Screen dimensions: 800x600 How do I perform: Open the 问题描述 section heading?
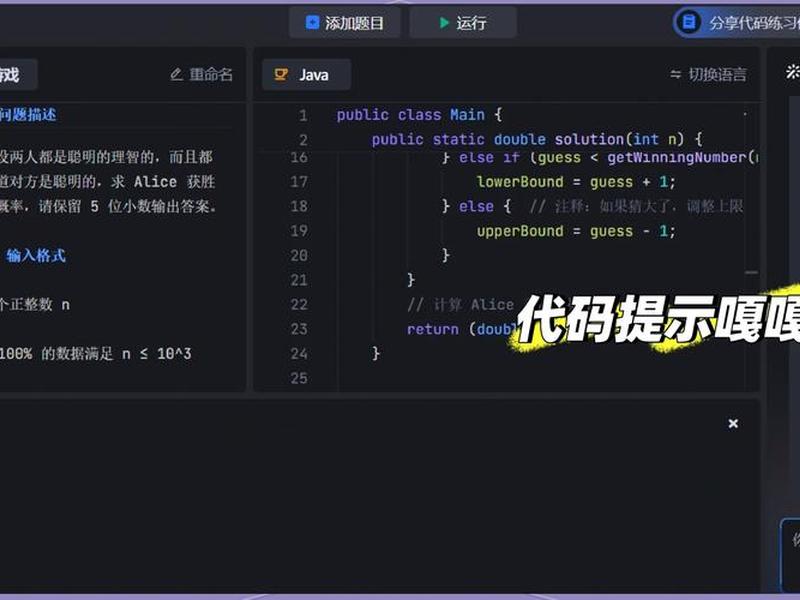[28, 114]
